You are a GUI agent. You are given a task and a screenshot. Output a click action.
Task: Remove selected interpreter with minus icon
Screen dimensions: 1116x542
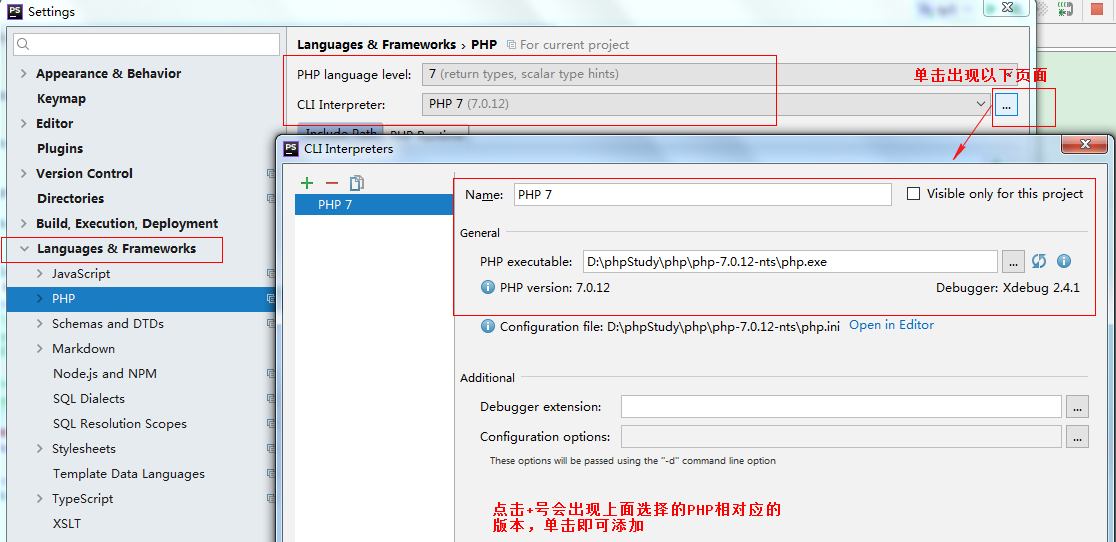[x=332, y=183]
